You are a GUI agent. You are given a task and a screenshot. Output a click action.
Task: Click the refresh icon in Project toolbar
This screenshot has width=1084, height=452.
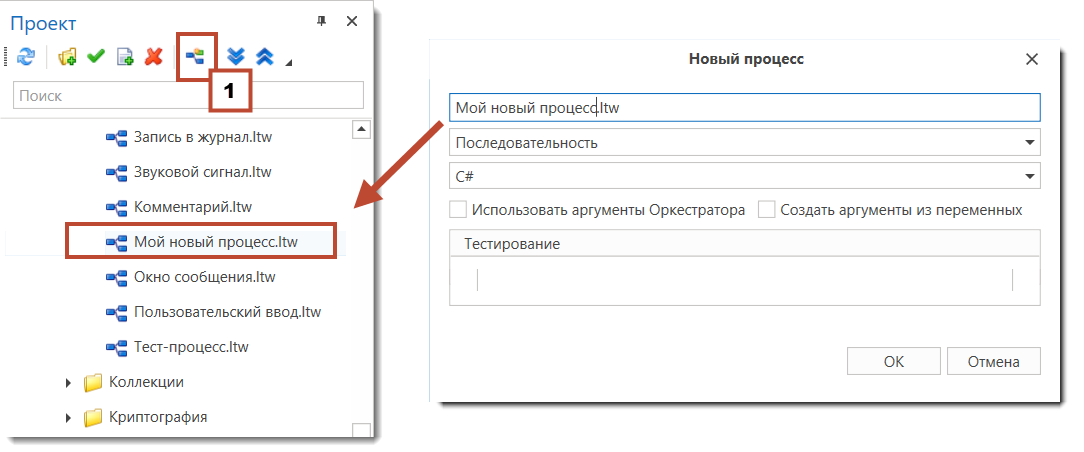26,57
